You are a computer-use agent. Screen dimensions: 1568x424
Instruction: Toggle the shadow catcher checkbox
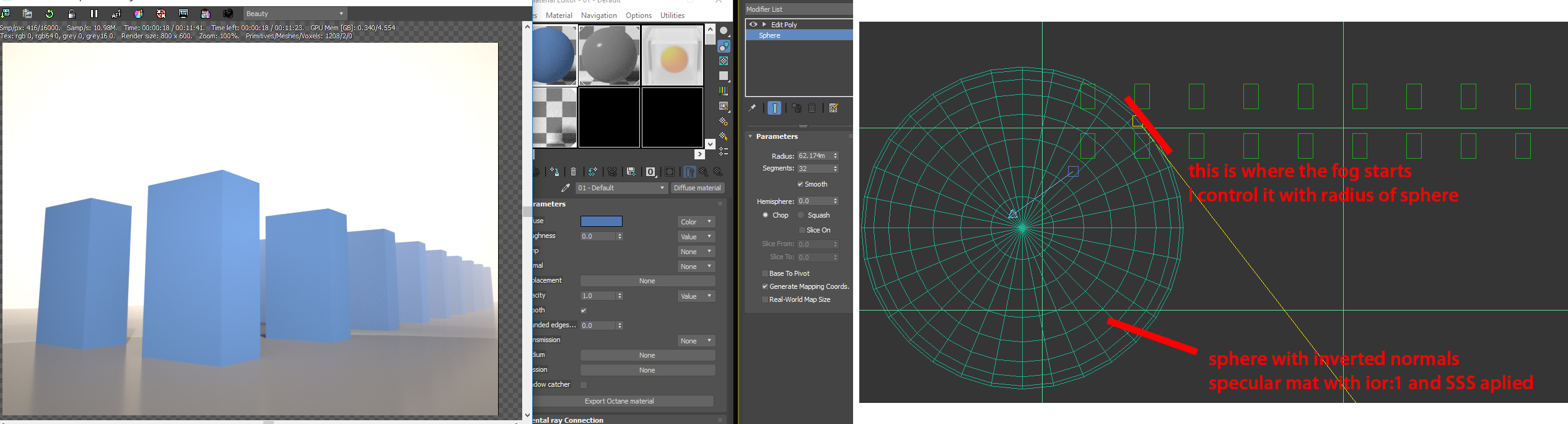[584, 385]
